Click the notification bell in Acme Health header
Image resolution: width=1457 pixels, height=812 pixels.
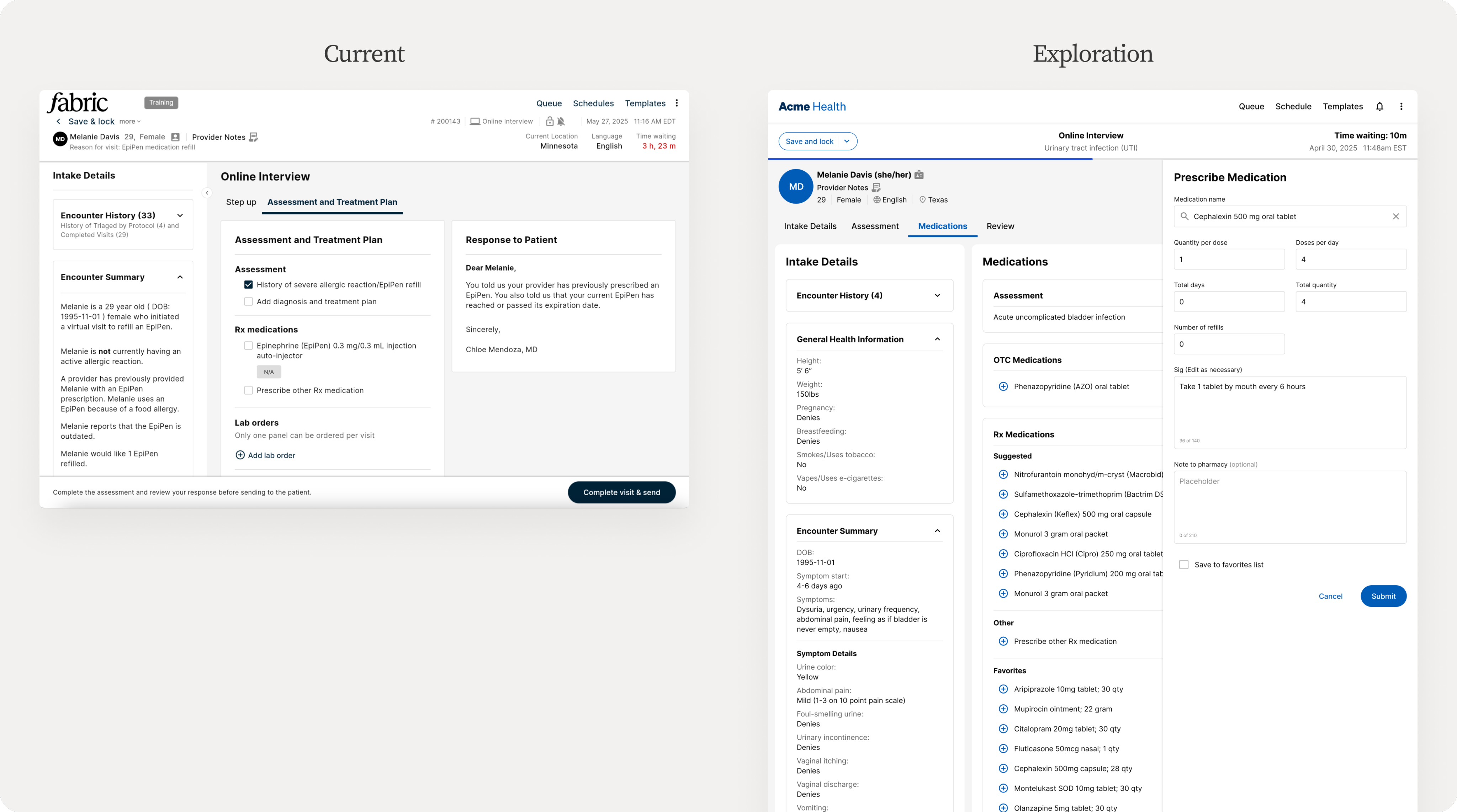1379,106
